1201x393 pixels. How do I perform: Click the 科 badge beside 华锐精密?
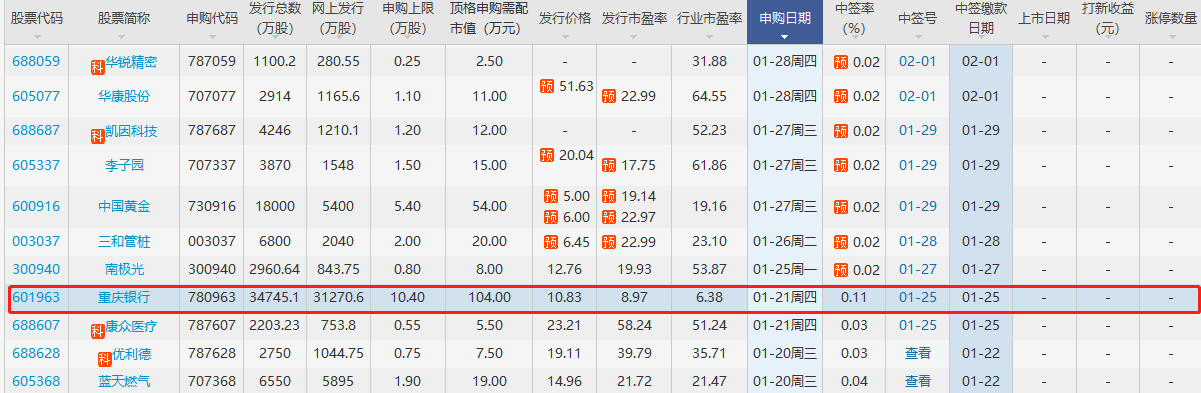[98, 66]
